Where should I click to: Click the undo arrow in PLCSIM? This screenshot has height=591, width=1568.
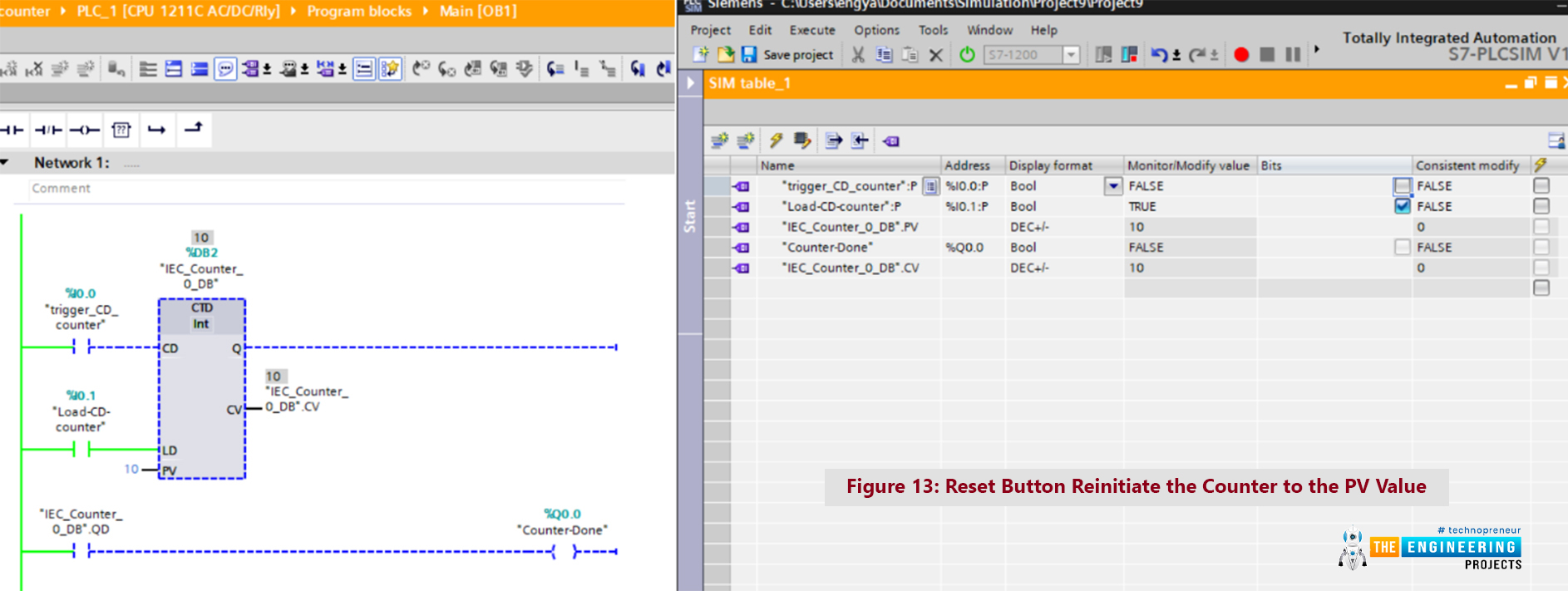tap(1159, 55)
